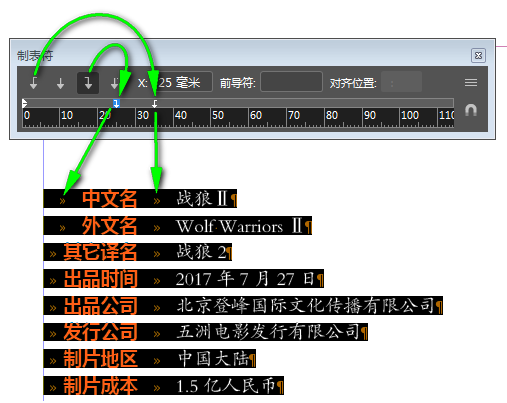This screenshot has width=507, height=403.
Task: Click the text 2017 年 7 月 27 日
Action: (x=245, y=279)
